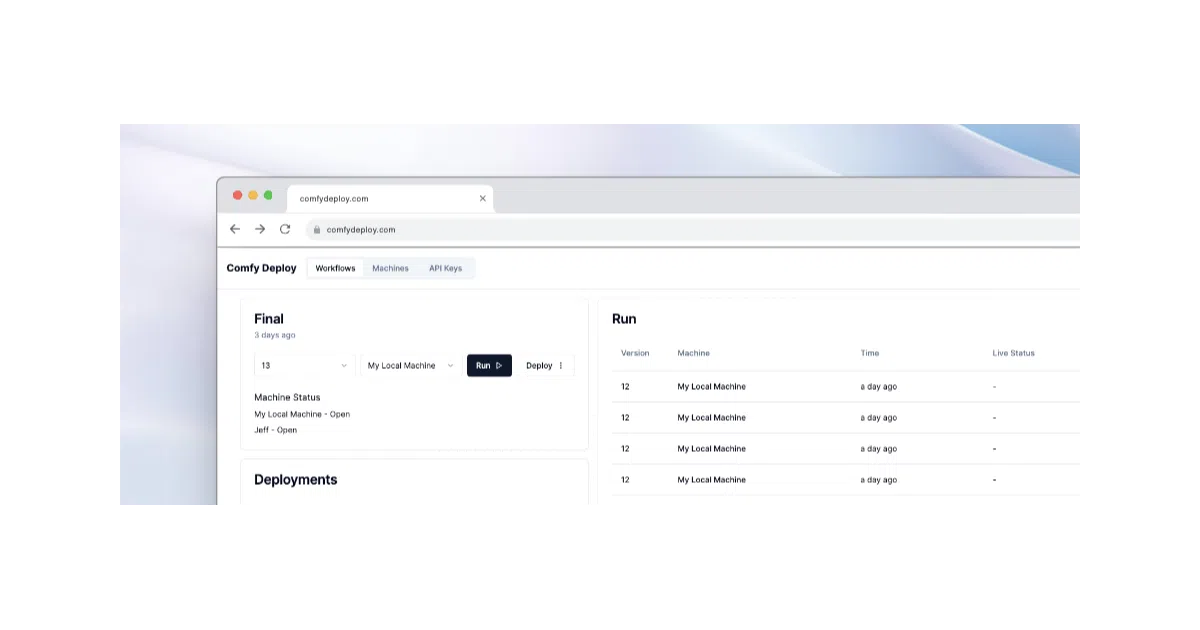Open the API Keys tab
The image size is (1200, 630).
445,268
